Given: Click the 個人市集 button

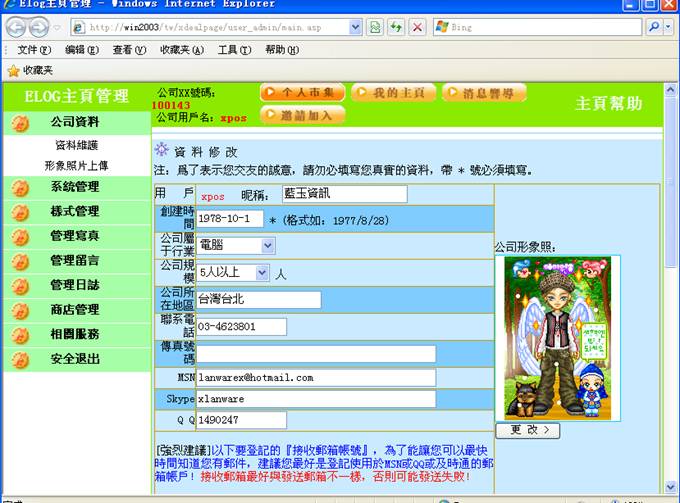Looking at the screenshot, I should tap(303, 93).
